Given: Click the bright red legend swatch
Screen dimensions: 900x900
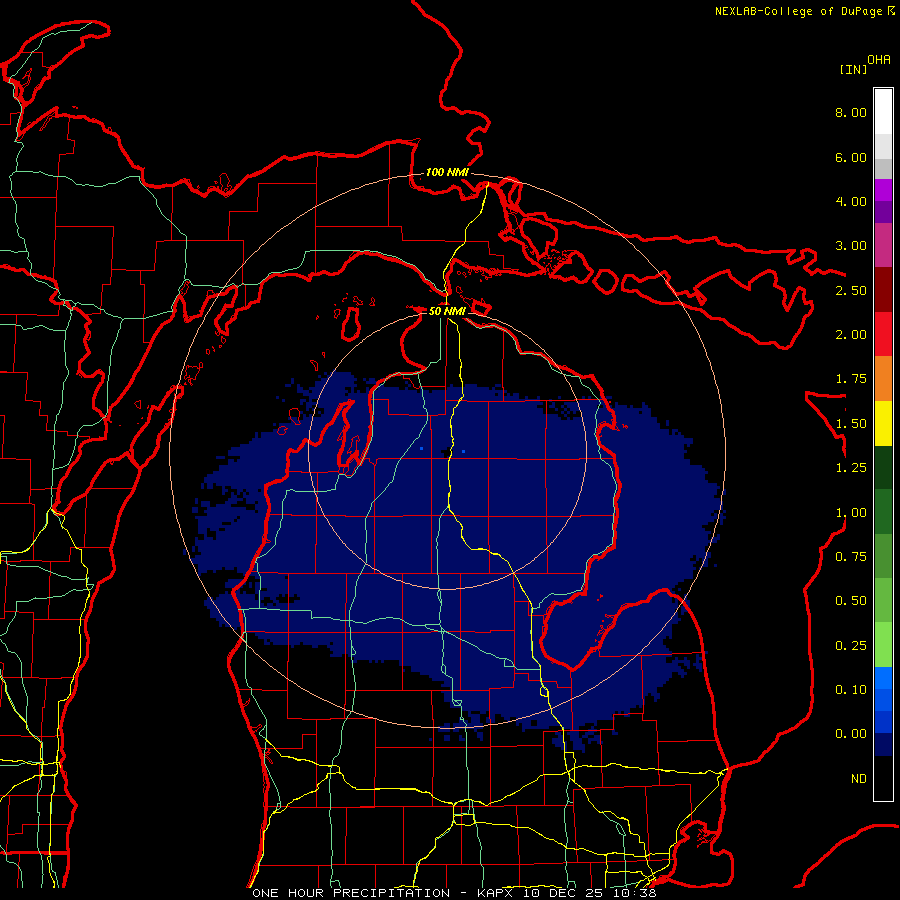Looking at the screenshot, I should [883, 334].
